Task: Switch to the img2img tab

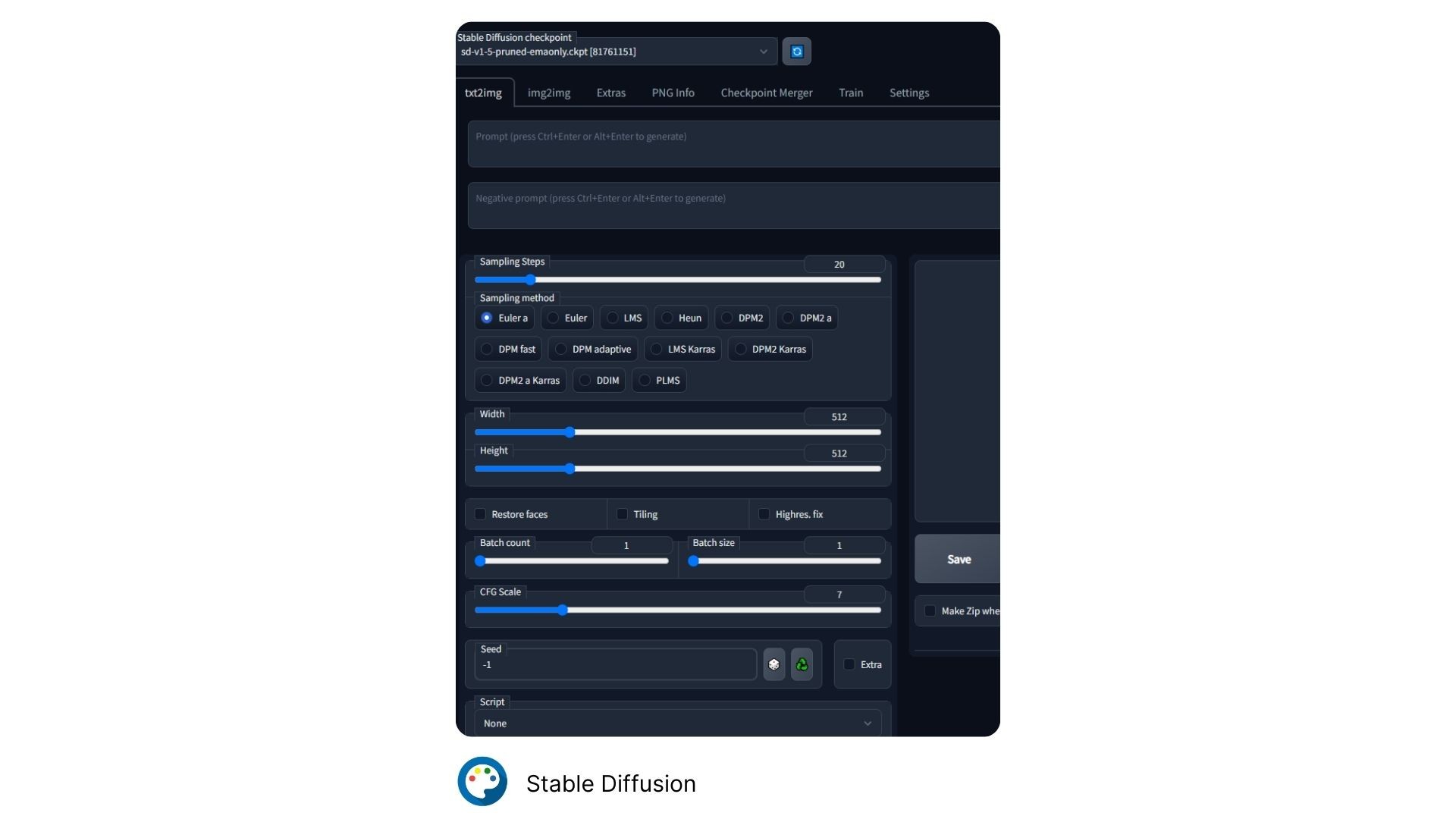Action: [549, 93]
